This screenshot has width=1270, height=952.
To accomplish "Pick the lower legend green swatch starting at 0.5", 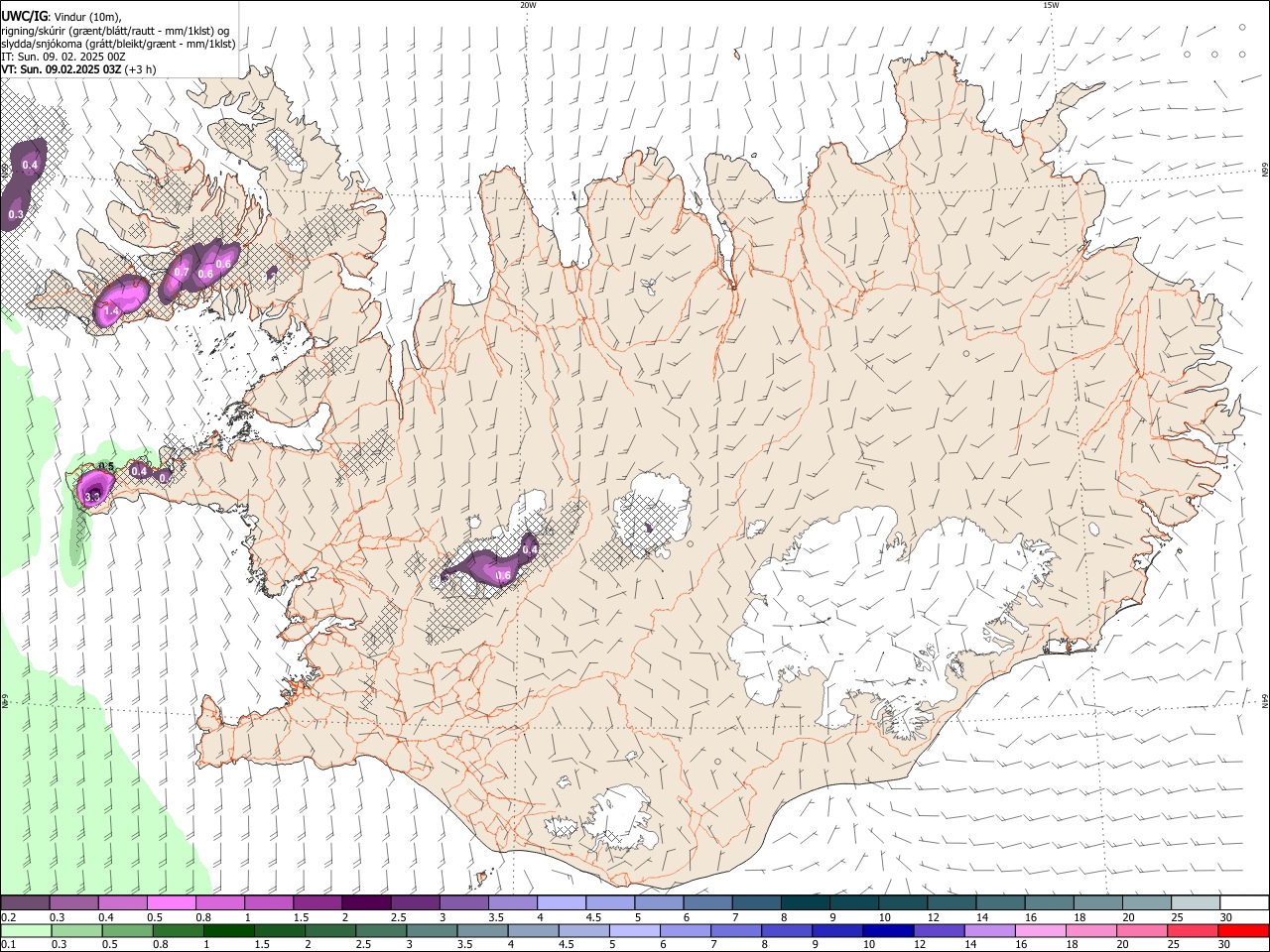I will [x=127, y=931].
